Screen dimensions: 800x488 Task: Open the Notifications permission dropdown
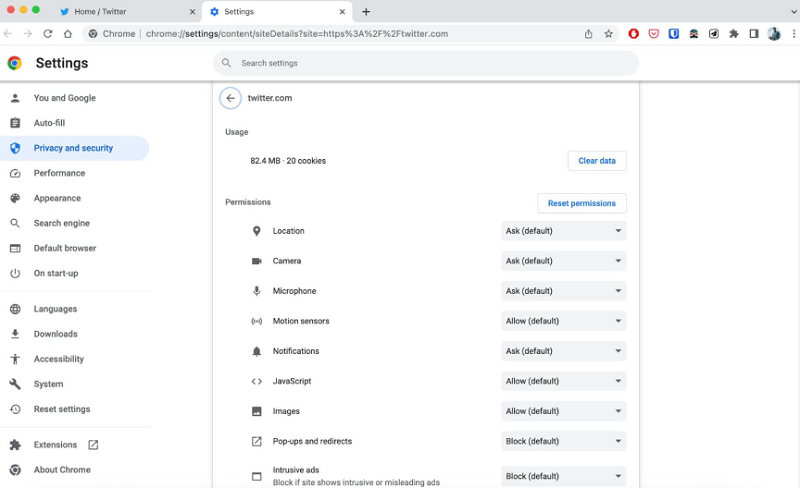[x=563, y=351]
